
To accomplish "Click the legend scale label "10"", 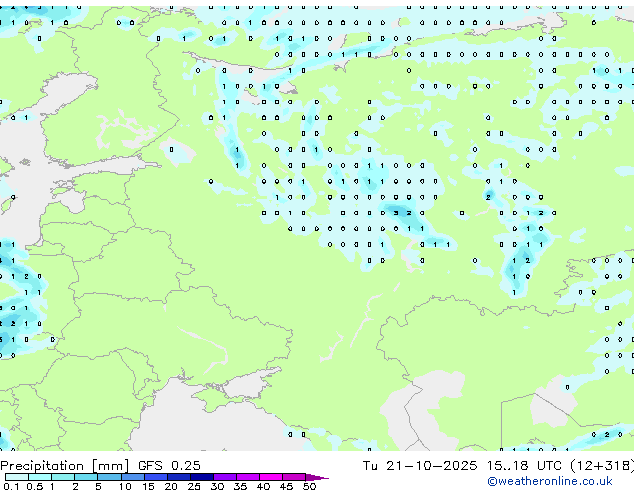I will click(125, 486).
